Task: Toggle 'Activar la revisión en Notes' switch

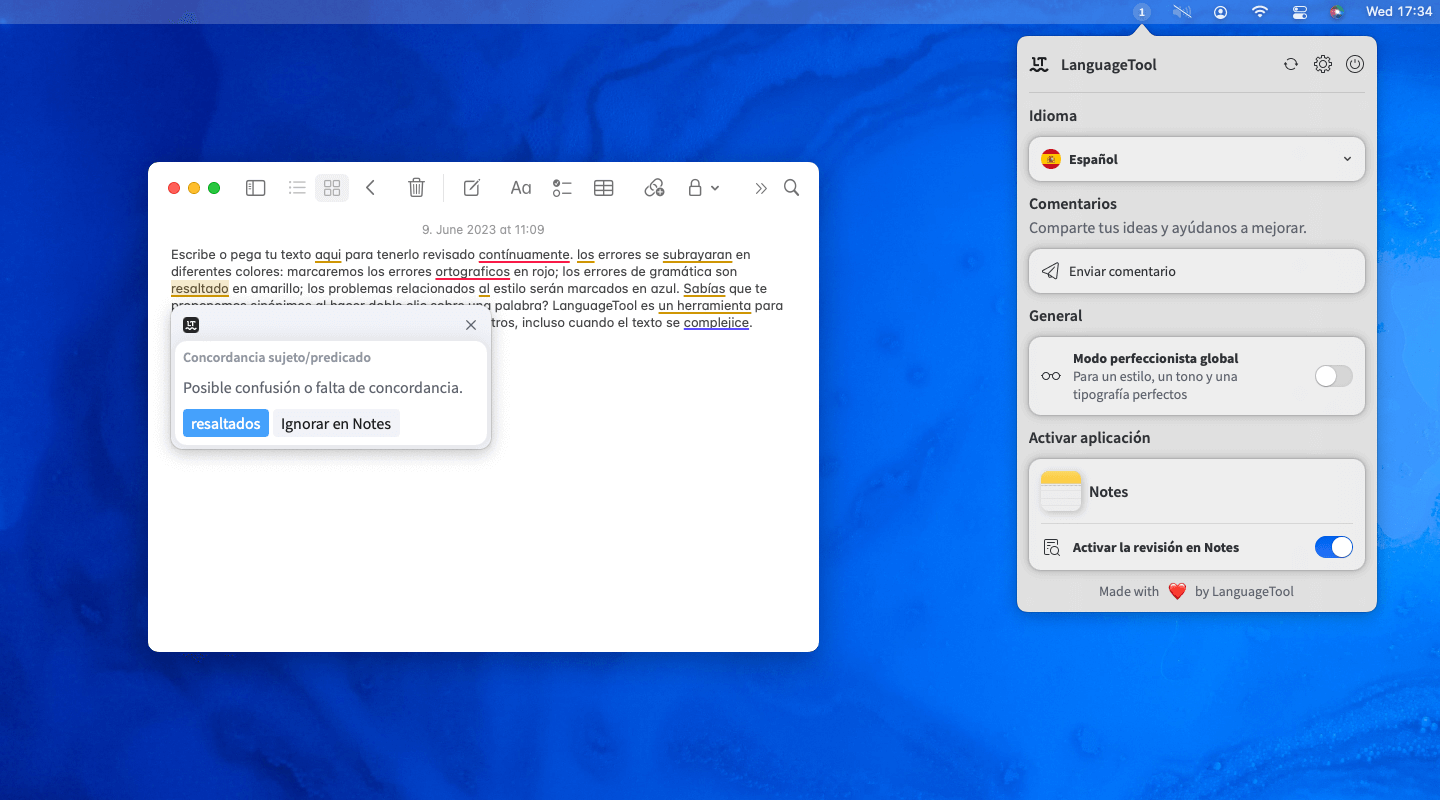Action: point(1333,547)
